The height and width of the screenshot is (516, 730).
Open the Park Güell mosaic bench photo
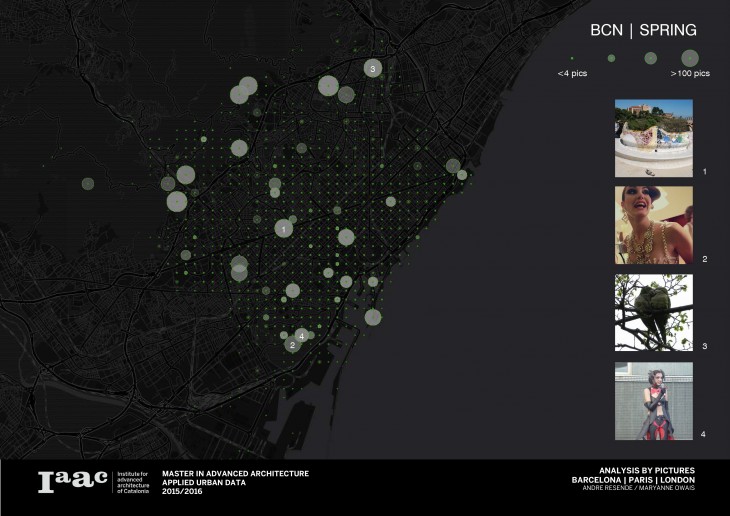(653, 138)
